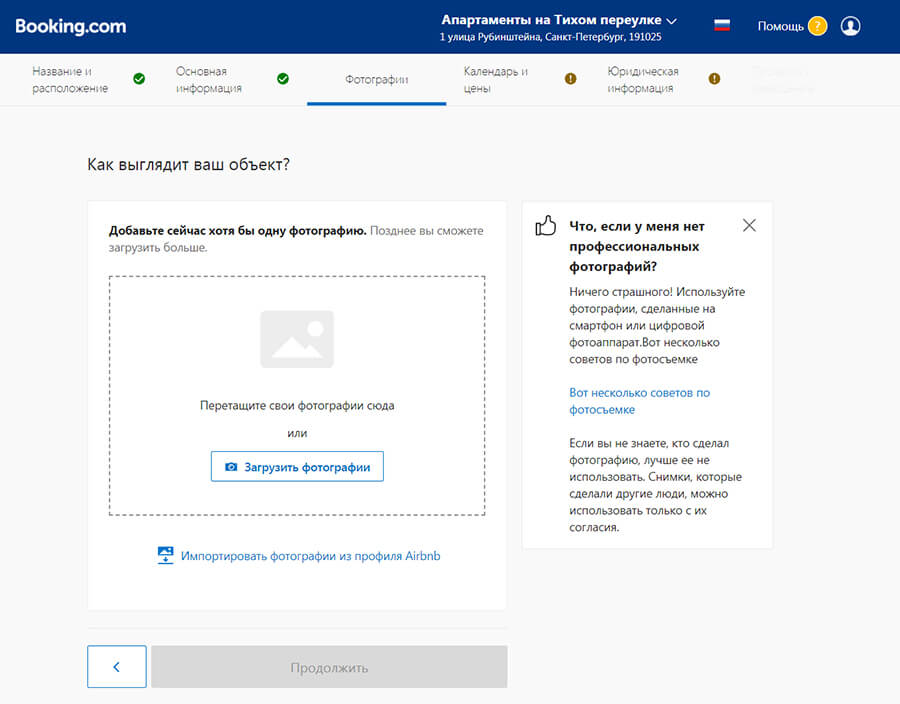Click the Продолжить button
This screenshot has height=704, width=900.
(329, 667)
